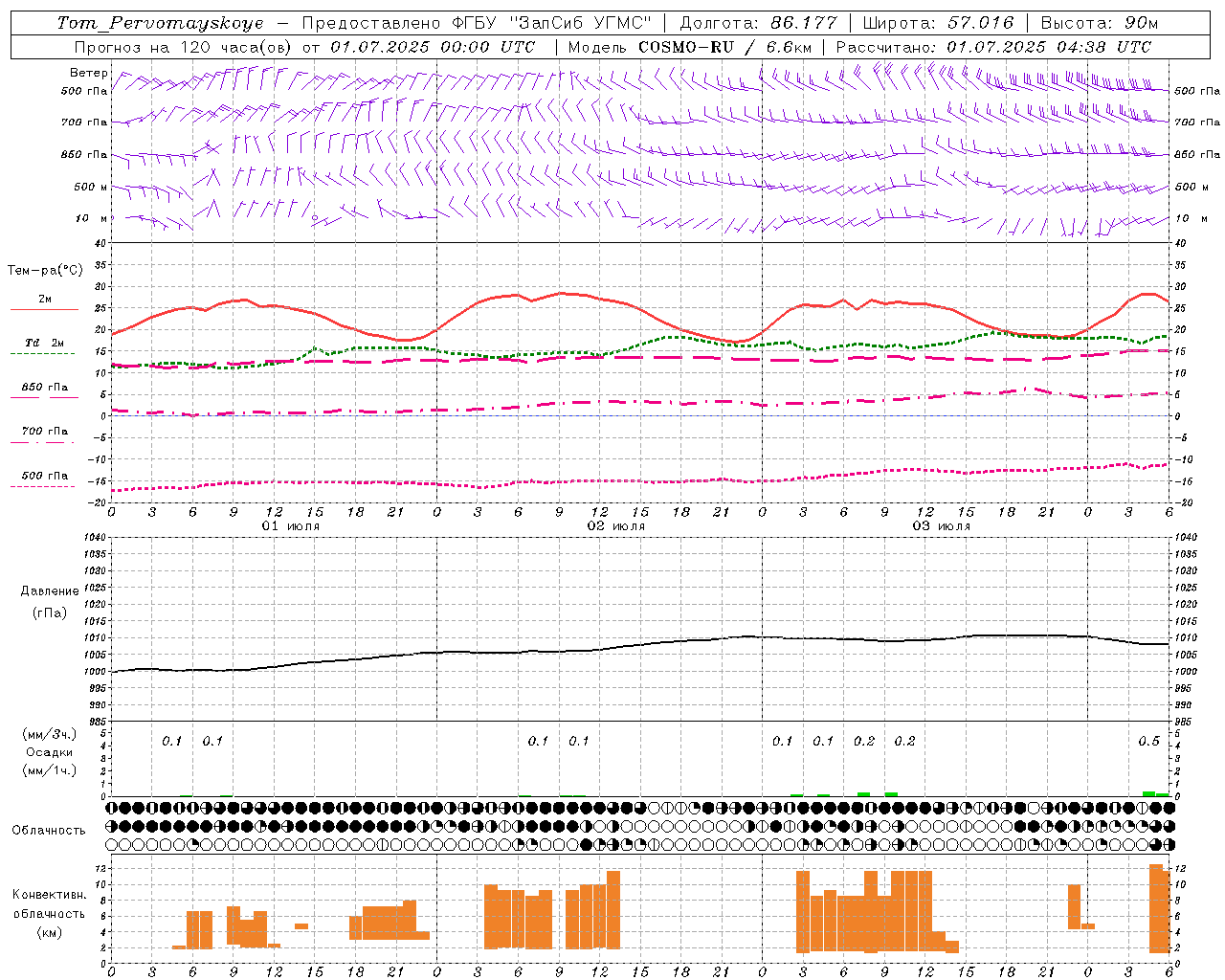Click the 0.5 precipitation amount value
The width and height of the screenshot is (1225, 980).
[x=1148, y=741]
